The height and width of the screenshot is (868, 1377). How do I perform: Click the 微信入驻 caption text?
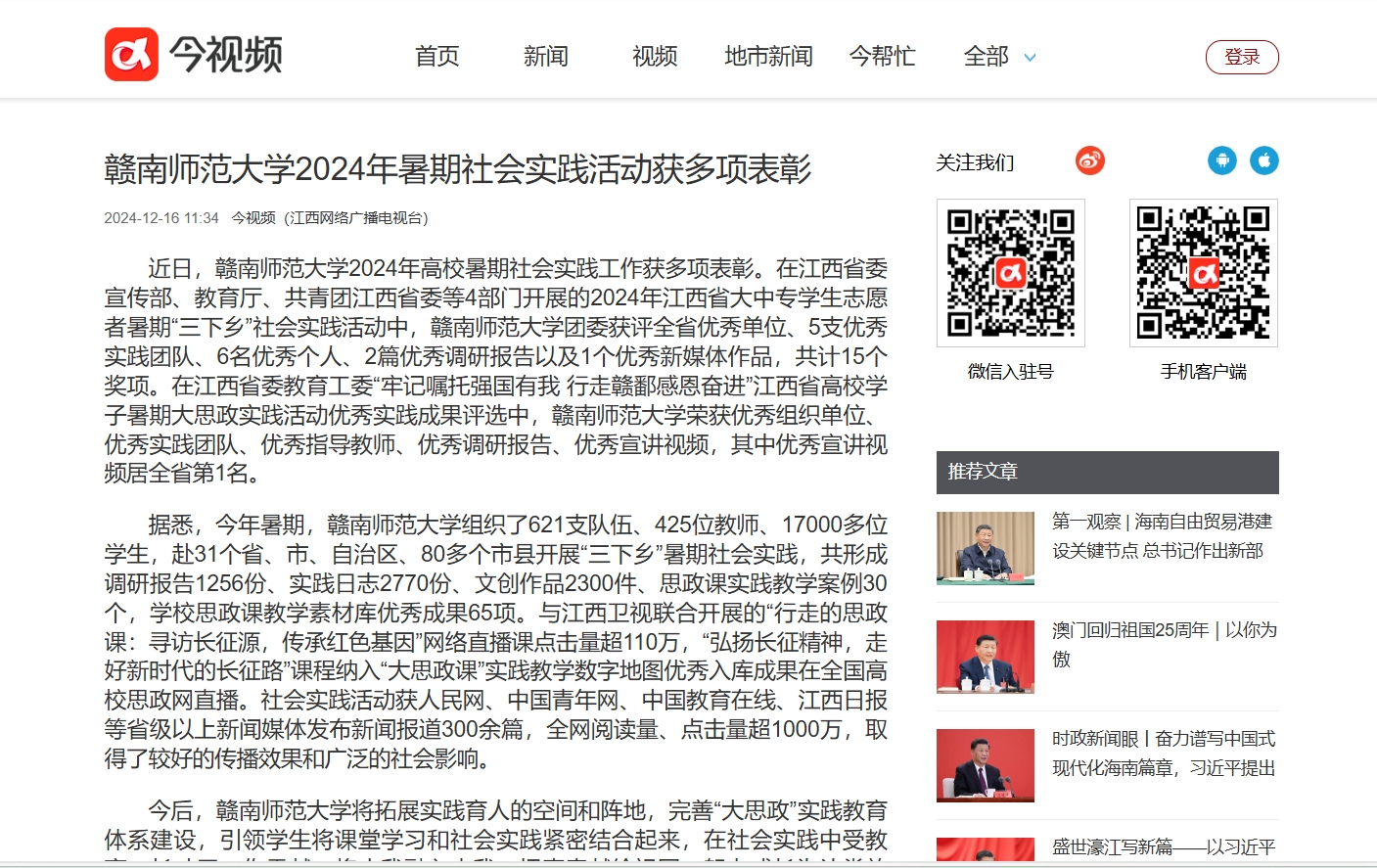[x=1011, y=372]
